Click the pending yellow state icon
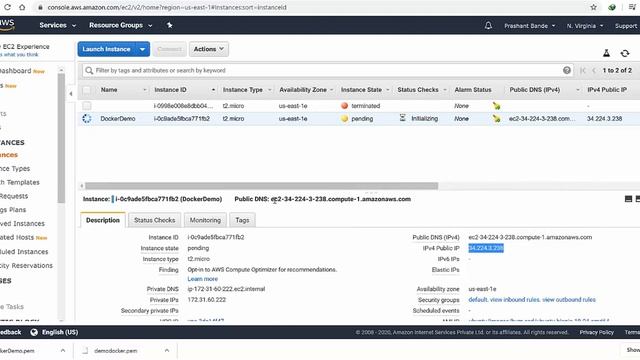This screenshot has height=360, width=640. pyautogui.click(x=344, y=119)
